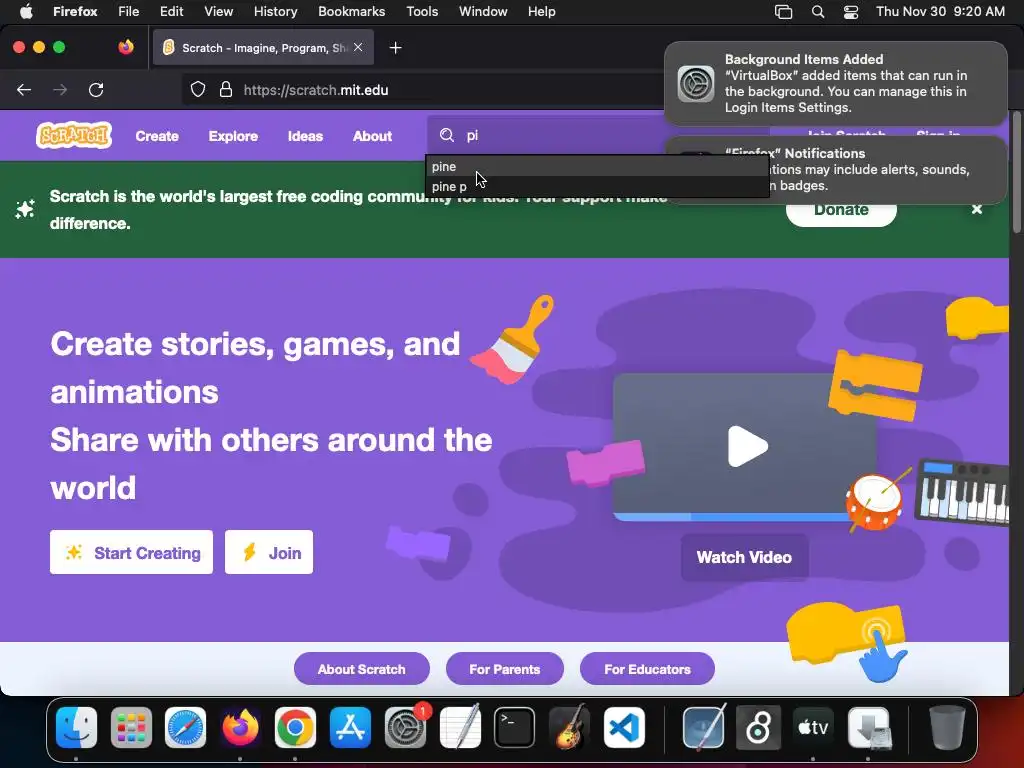This screenshot has width=1024, height=768.
Task: Click the Scratch search input field
Action: (x=598, y=135)
